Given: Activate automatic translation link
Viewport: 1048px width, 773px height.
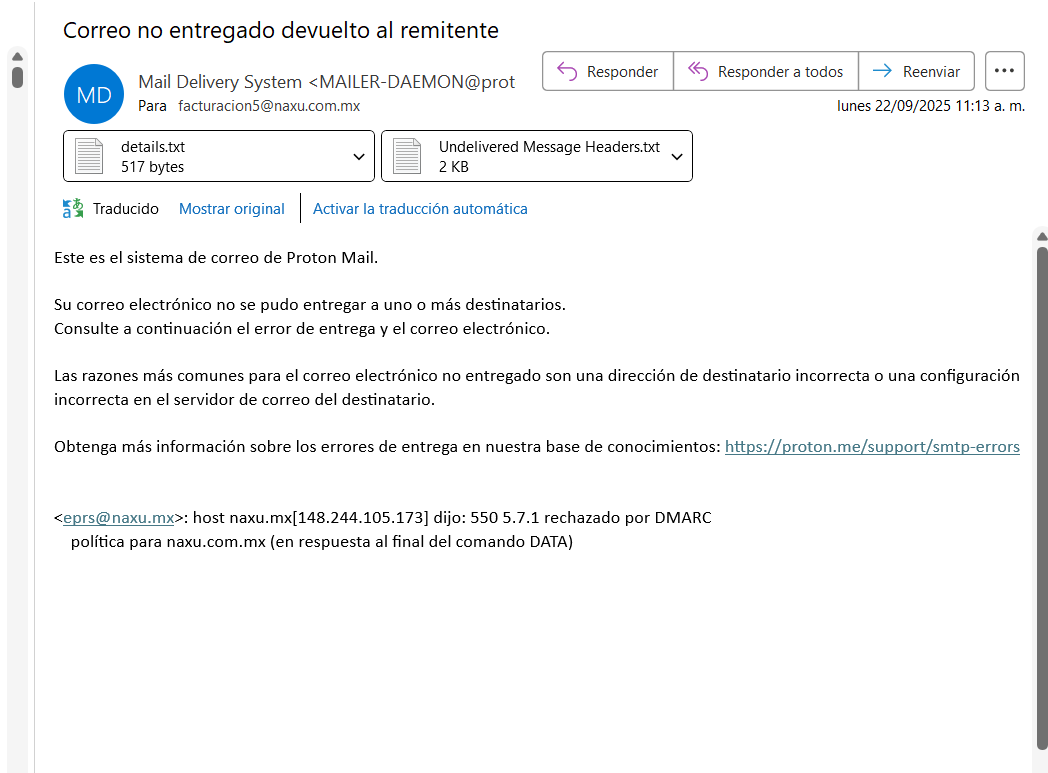Looking at the screenshot, I should [420, 209].
